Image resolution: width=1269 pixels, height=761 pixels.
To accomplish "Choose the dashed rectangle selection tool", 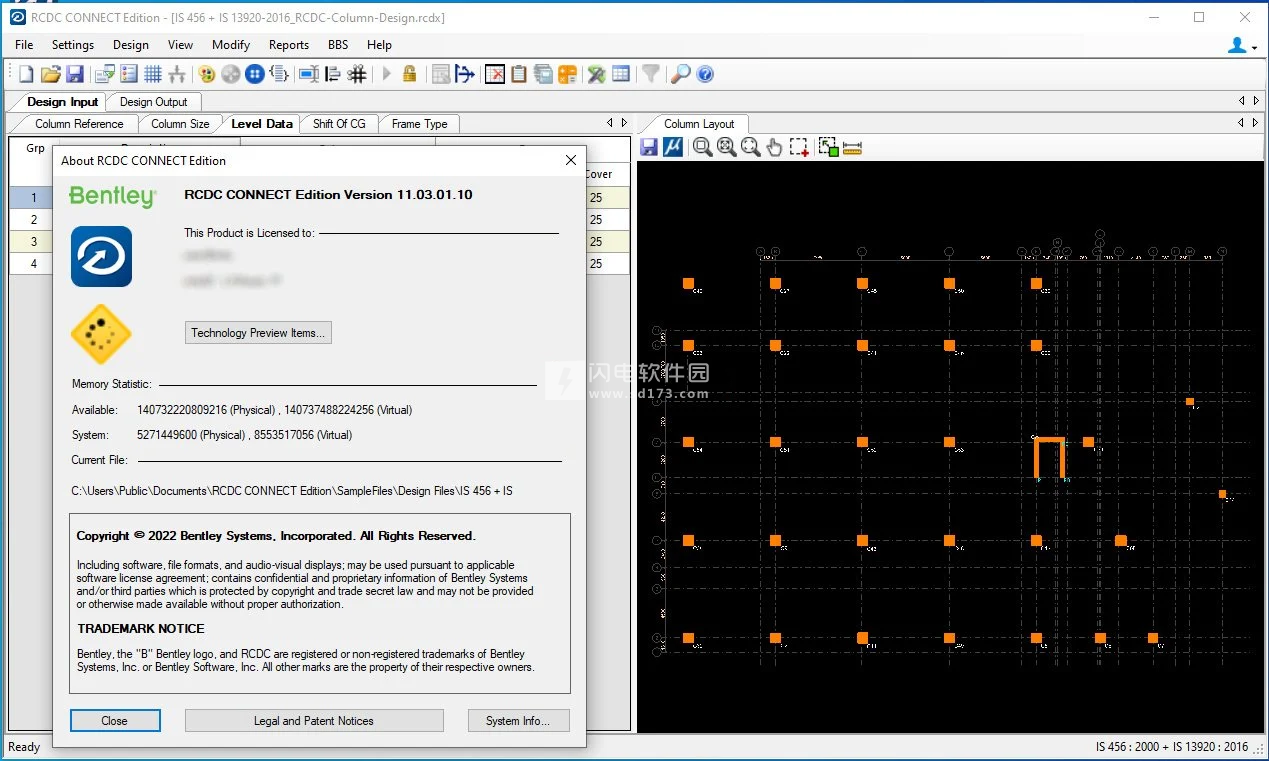I will 799,147.
